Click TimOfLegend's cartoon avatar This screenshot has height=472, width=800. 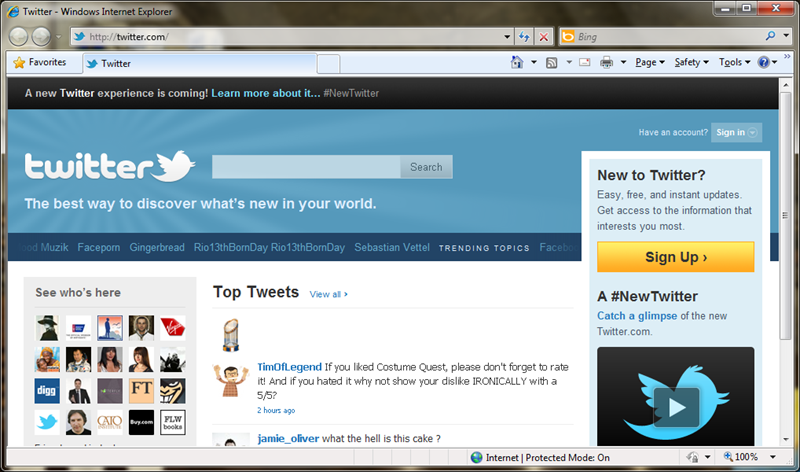tap(231, 380)
